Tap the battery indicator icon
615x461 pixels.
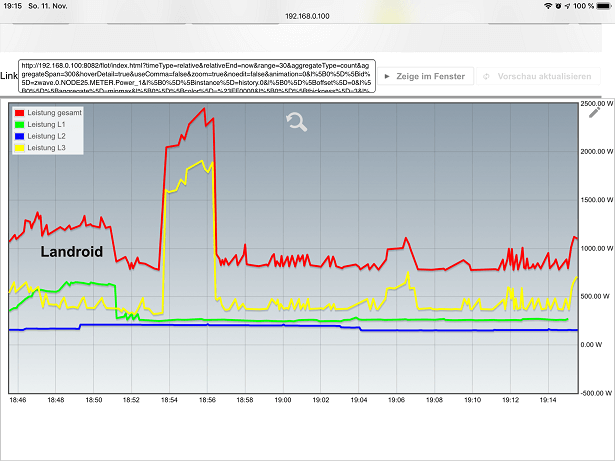coord(601,6)
